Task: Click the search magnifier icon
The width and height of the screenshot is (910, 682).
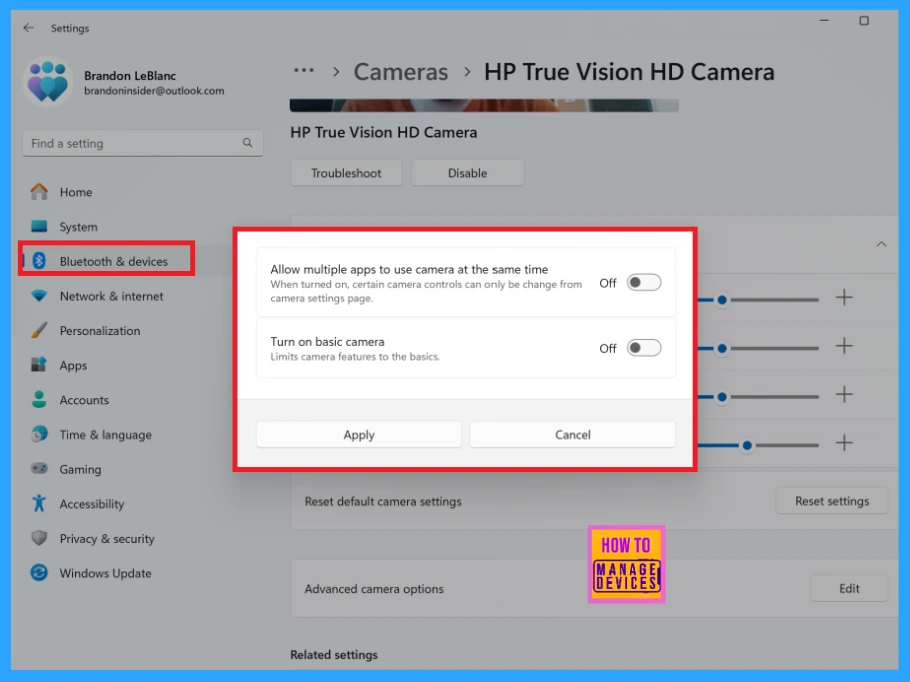Action: 248,143
